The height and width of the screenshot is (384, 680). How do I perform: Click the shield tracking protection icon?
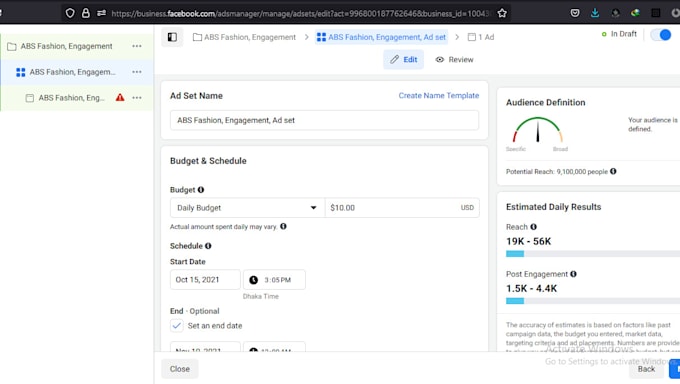tap(70, 13)
